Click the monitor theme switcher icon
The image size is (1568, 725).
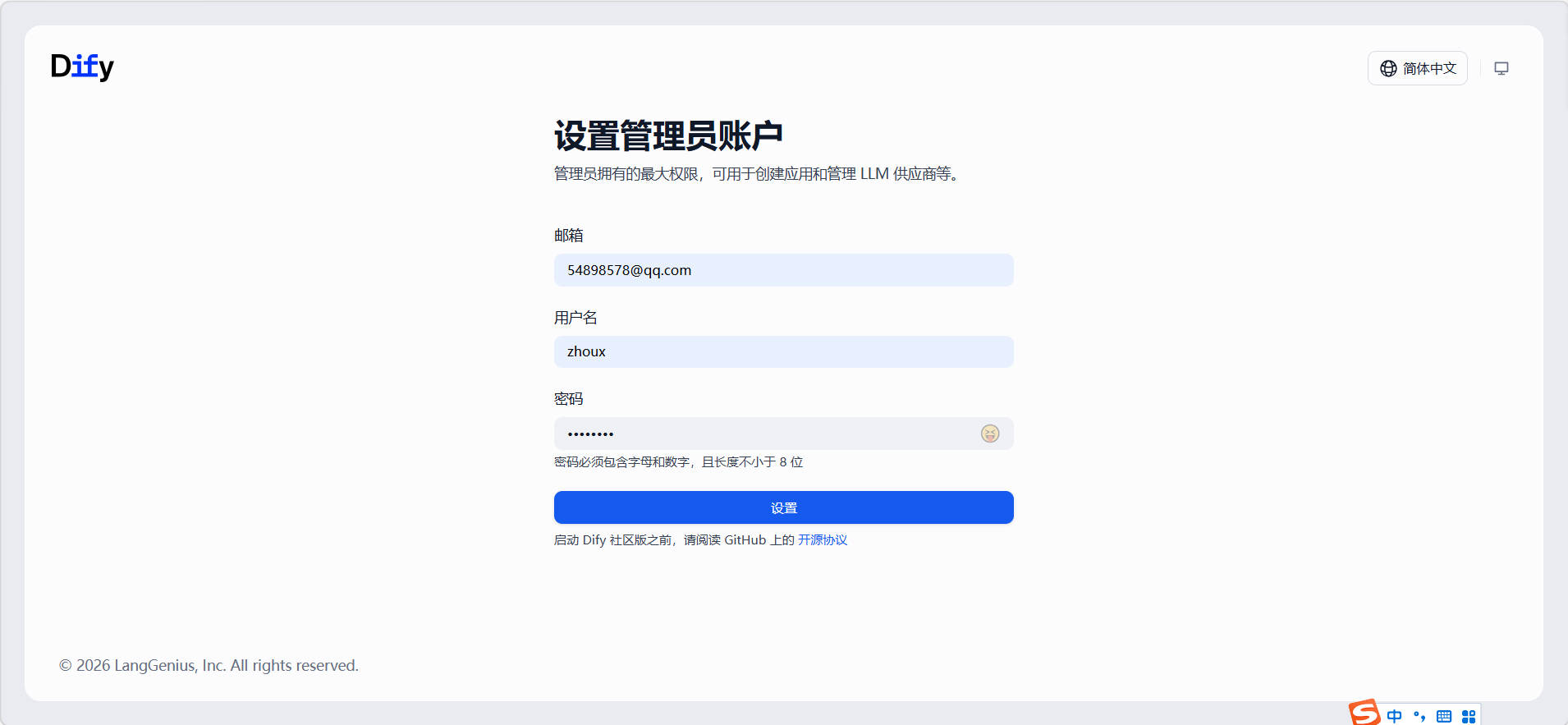pos(1501,68)
